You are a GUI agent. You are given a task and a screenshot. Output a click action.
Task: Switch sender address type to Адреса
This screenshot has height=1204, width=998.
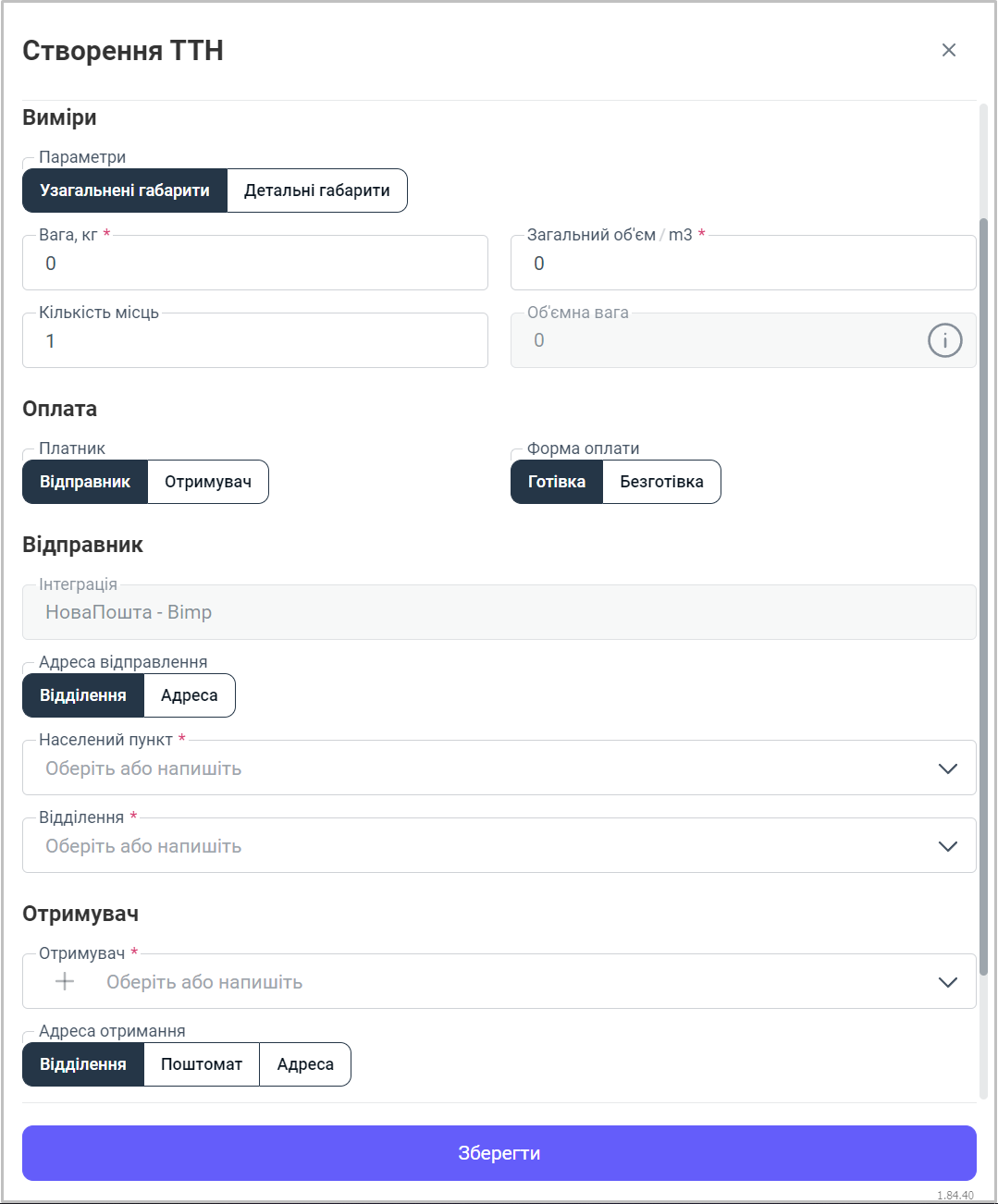point(190,695)
